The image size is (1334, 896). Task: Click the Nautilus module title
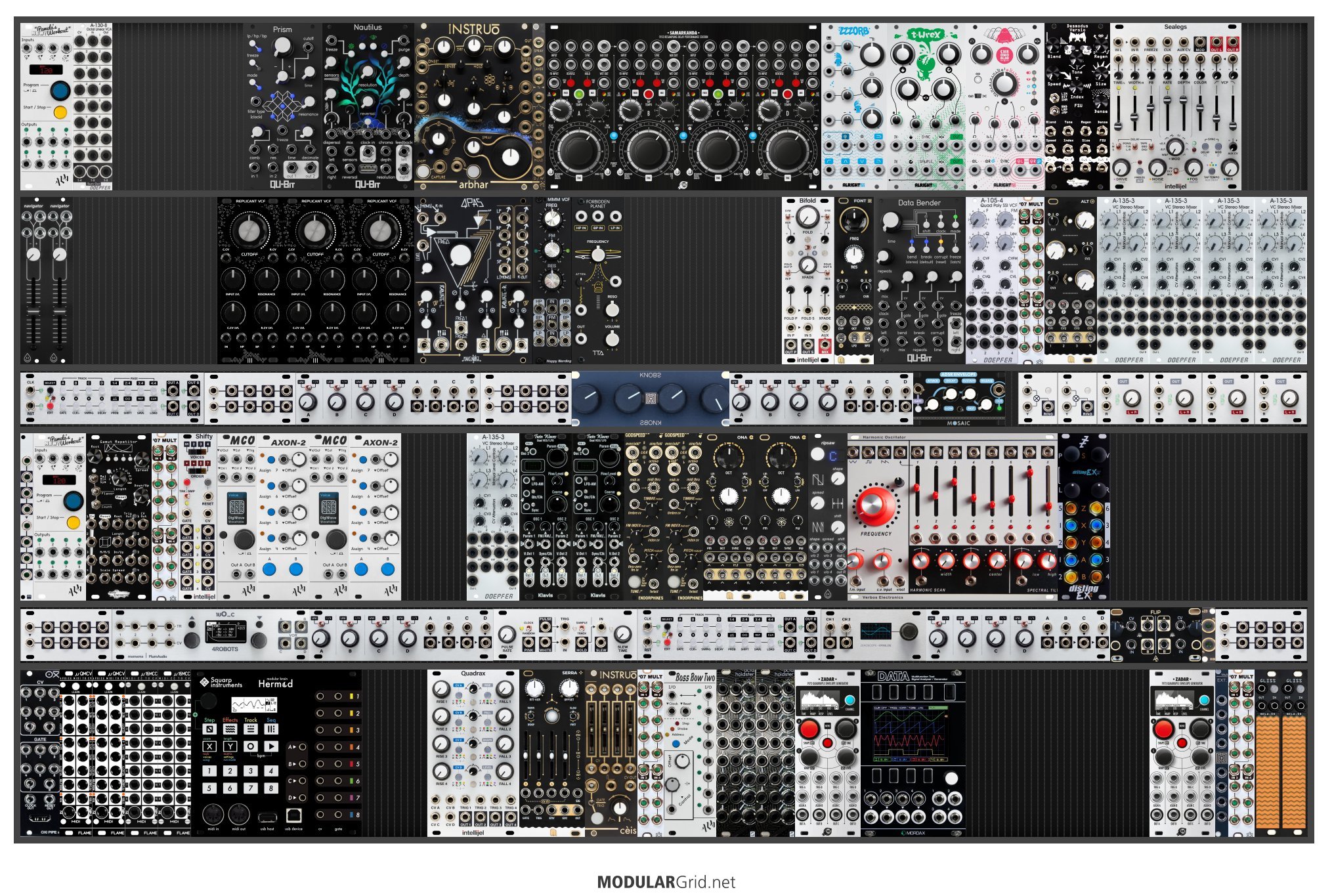pyautogui.click(x=368, y=28)
